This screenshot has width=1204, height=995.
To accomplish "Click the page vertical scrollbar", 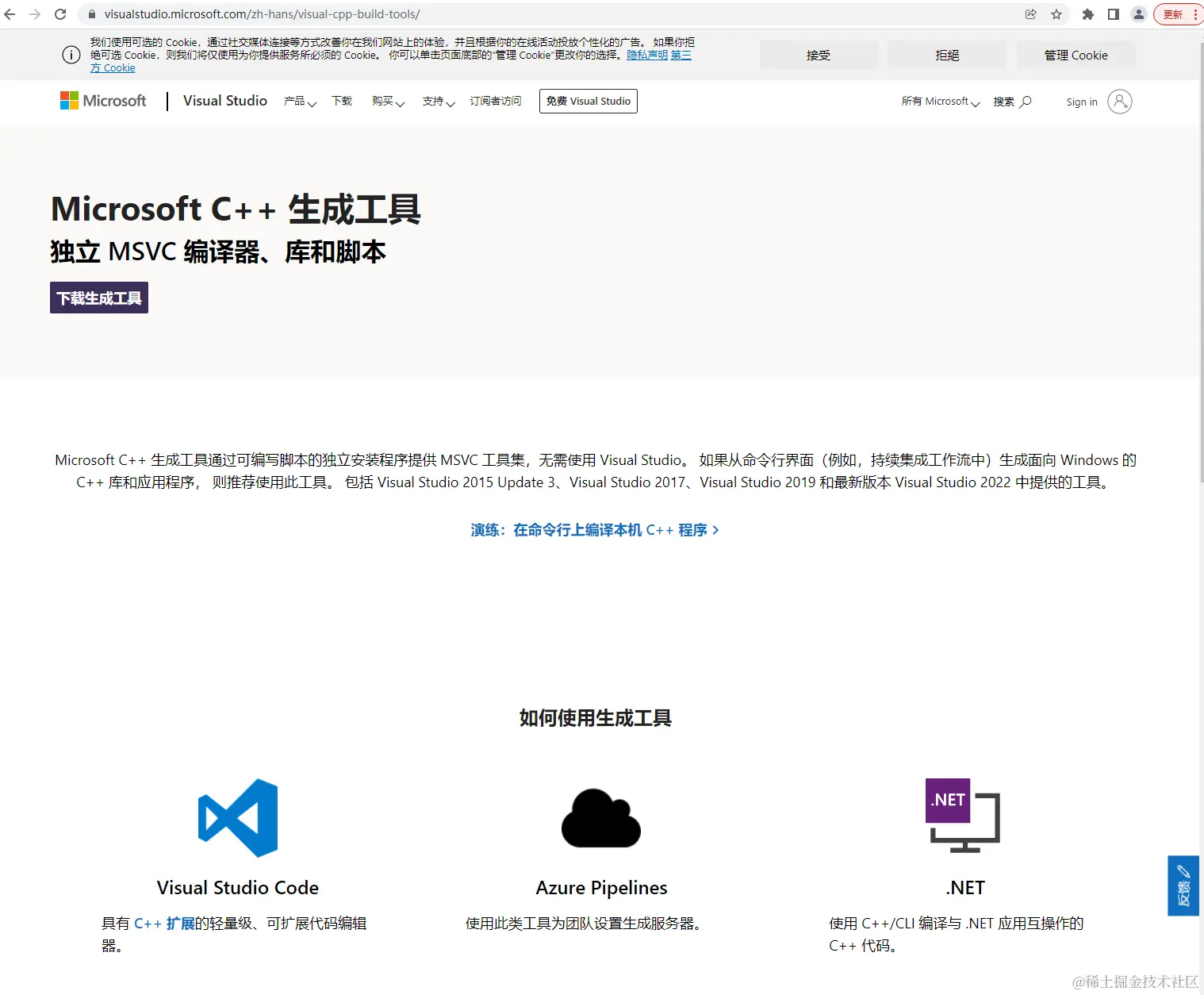I will pyautogui.click(x=1201, y=262).
